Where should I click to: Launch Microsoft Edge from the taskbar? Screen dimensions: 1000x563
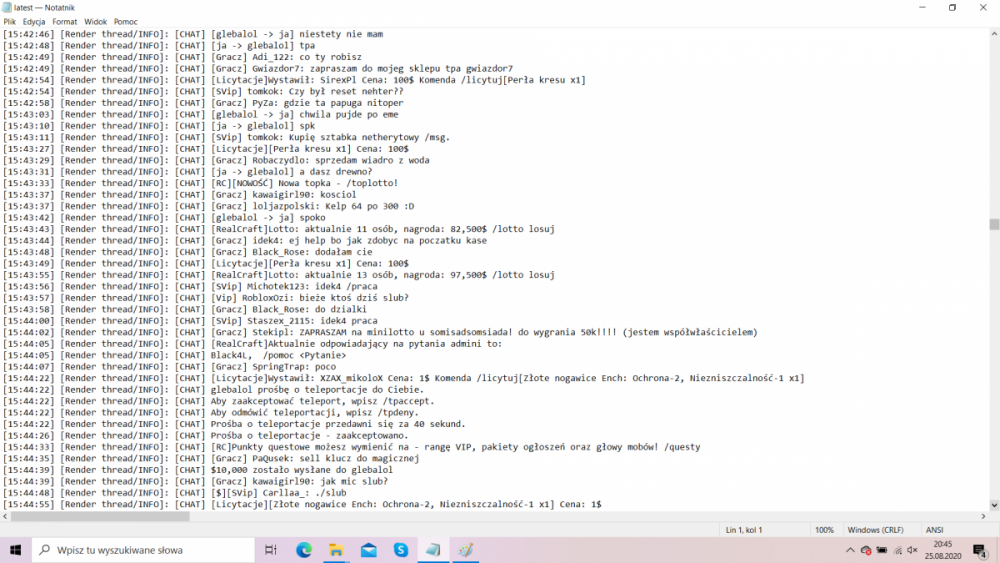(304, 550)
